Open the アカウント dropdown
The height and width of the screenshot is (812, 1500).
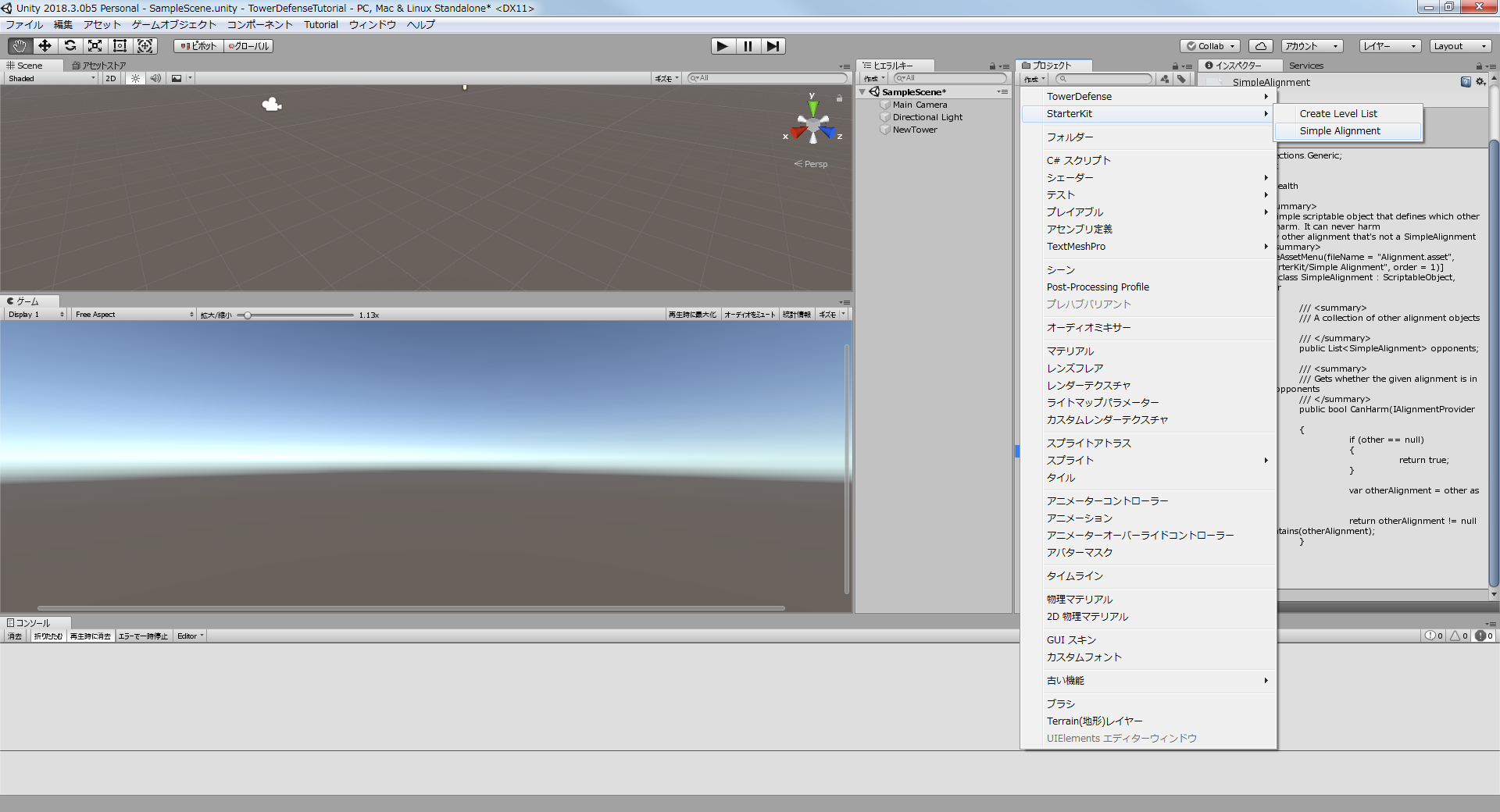[x=1312, y=46]
